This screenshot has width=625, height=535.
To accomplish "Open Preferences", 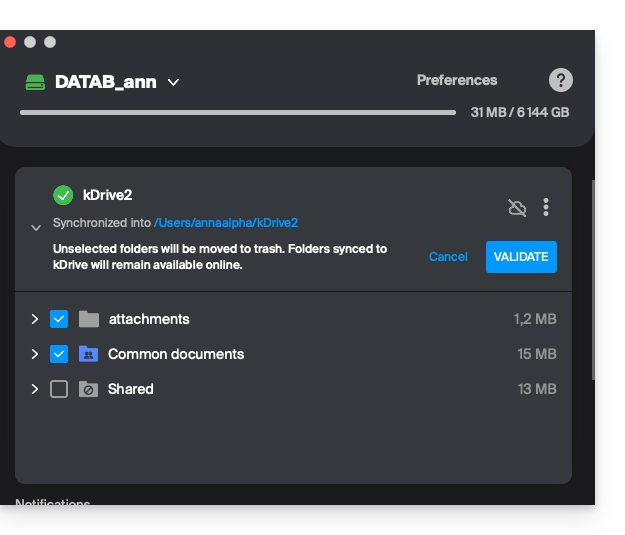I will click(457, 80).
